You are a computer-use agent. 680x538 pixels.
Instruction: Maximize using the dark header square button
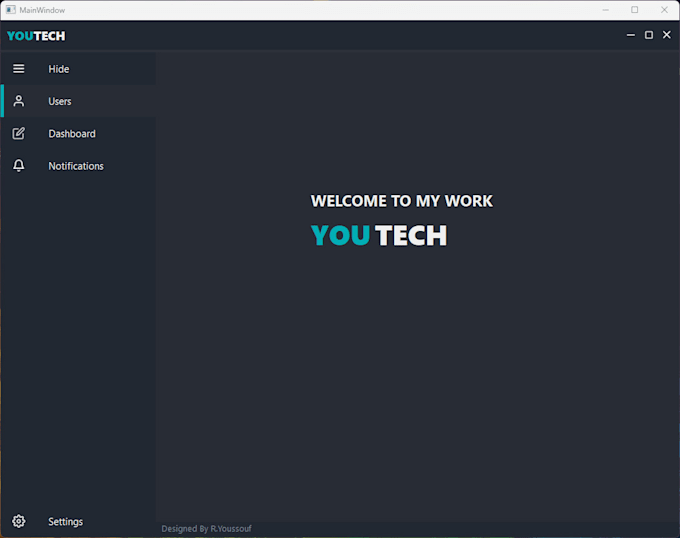(649, 35)
